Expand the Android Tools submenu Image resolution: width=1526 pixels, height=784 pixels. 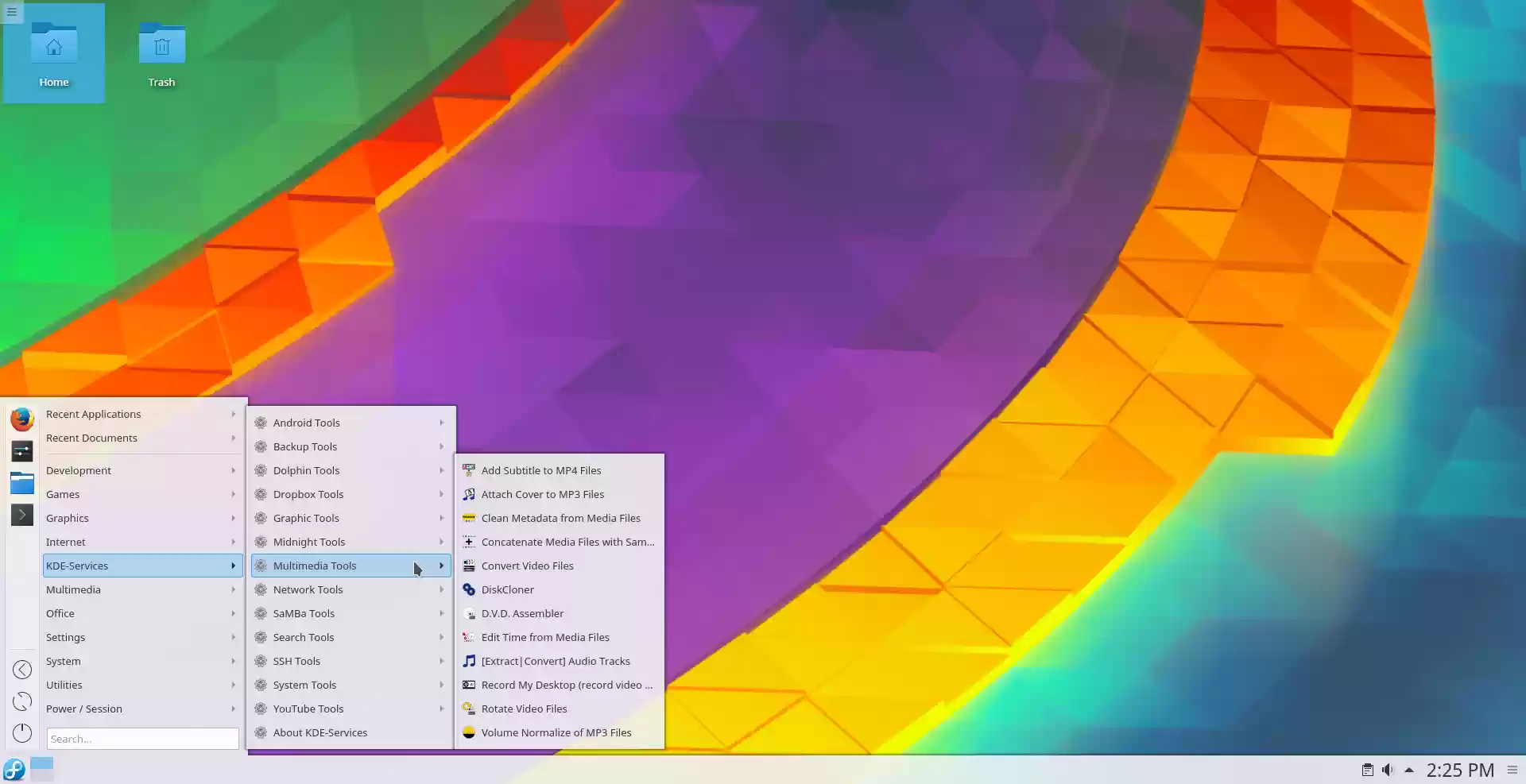[x=351, y=423]
